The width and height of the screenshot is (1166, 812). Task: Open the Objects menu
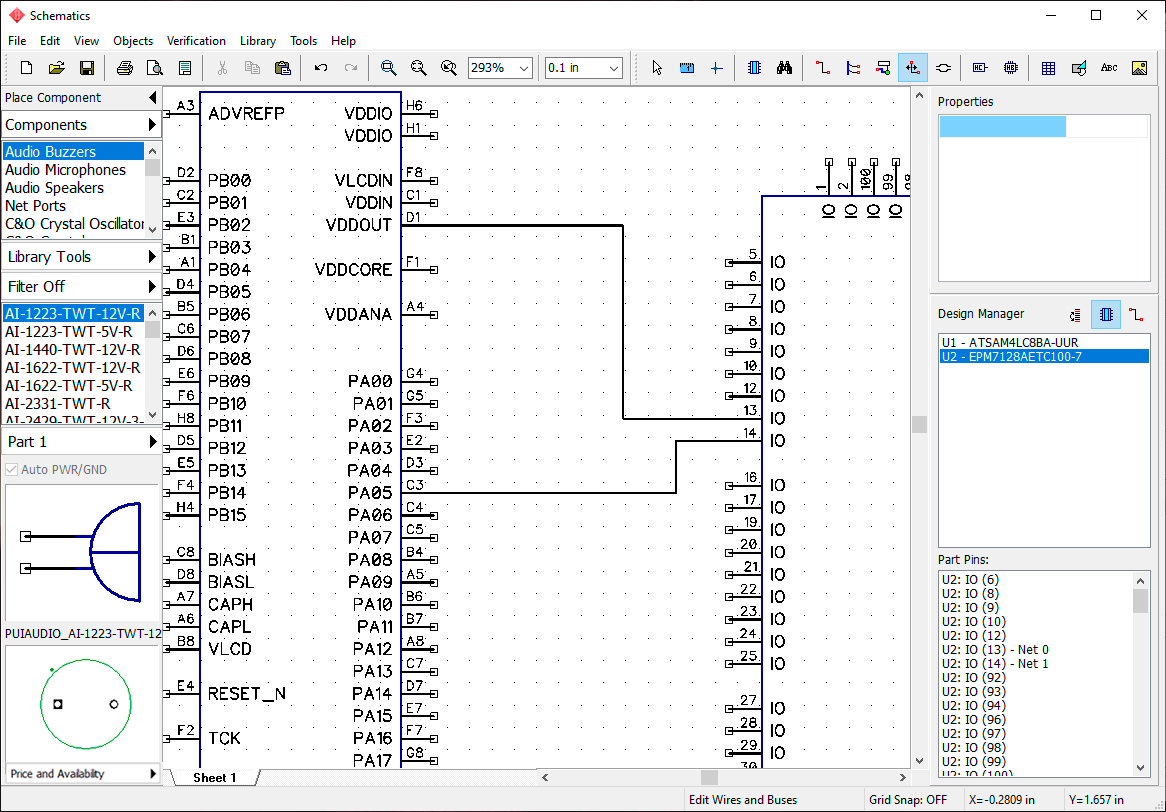133,41
